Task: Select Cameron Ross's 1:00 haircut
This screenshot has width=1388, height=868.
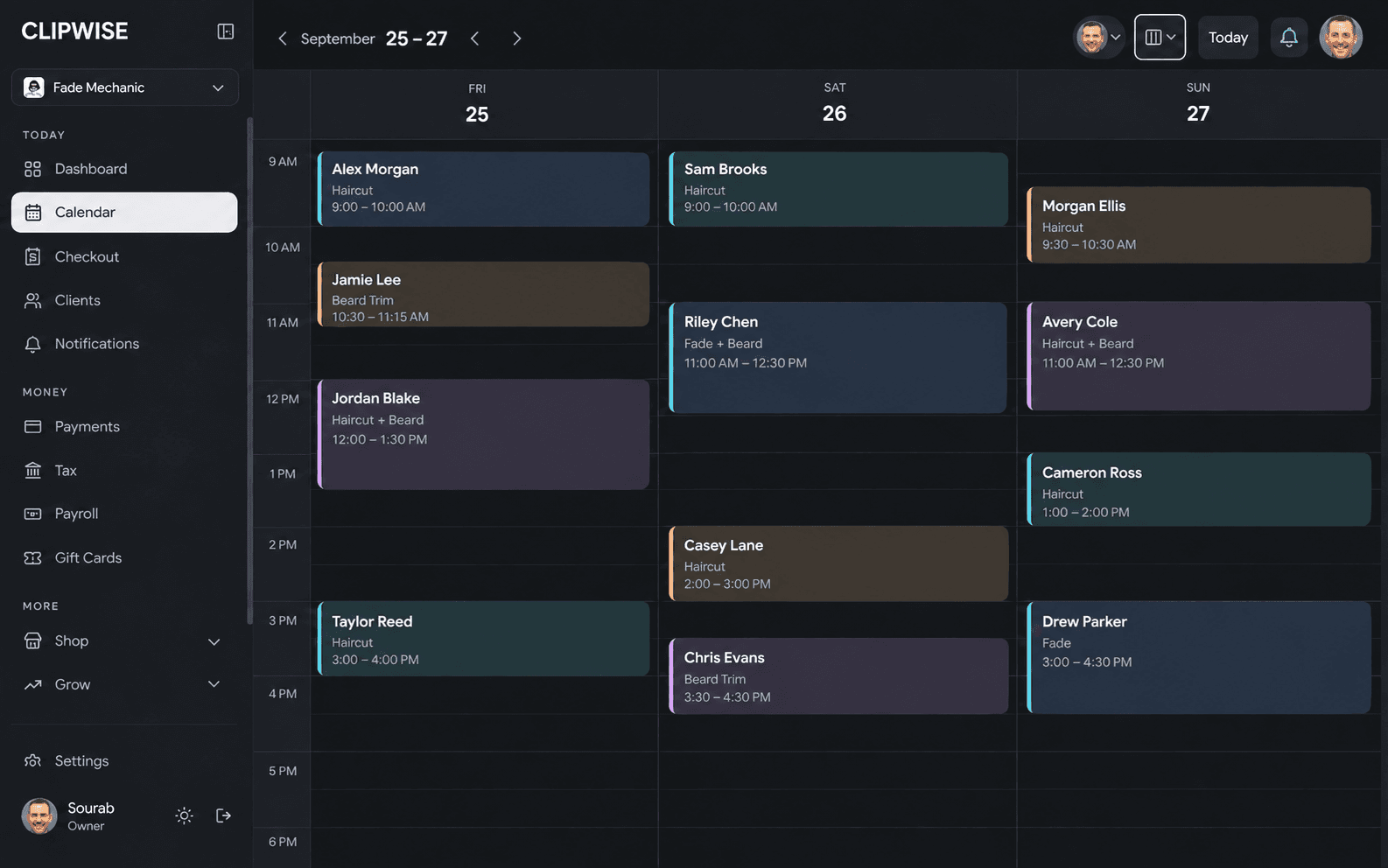Action: point(1199,489)
